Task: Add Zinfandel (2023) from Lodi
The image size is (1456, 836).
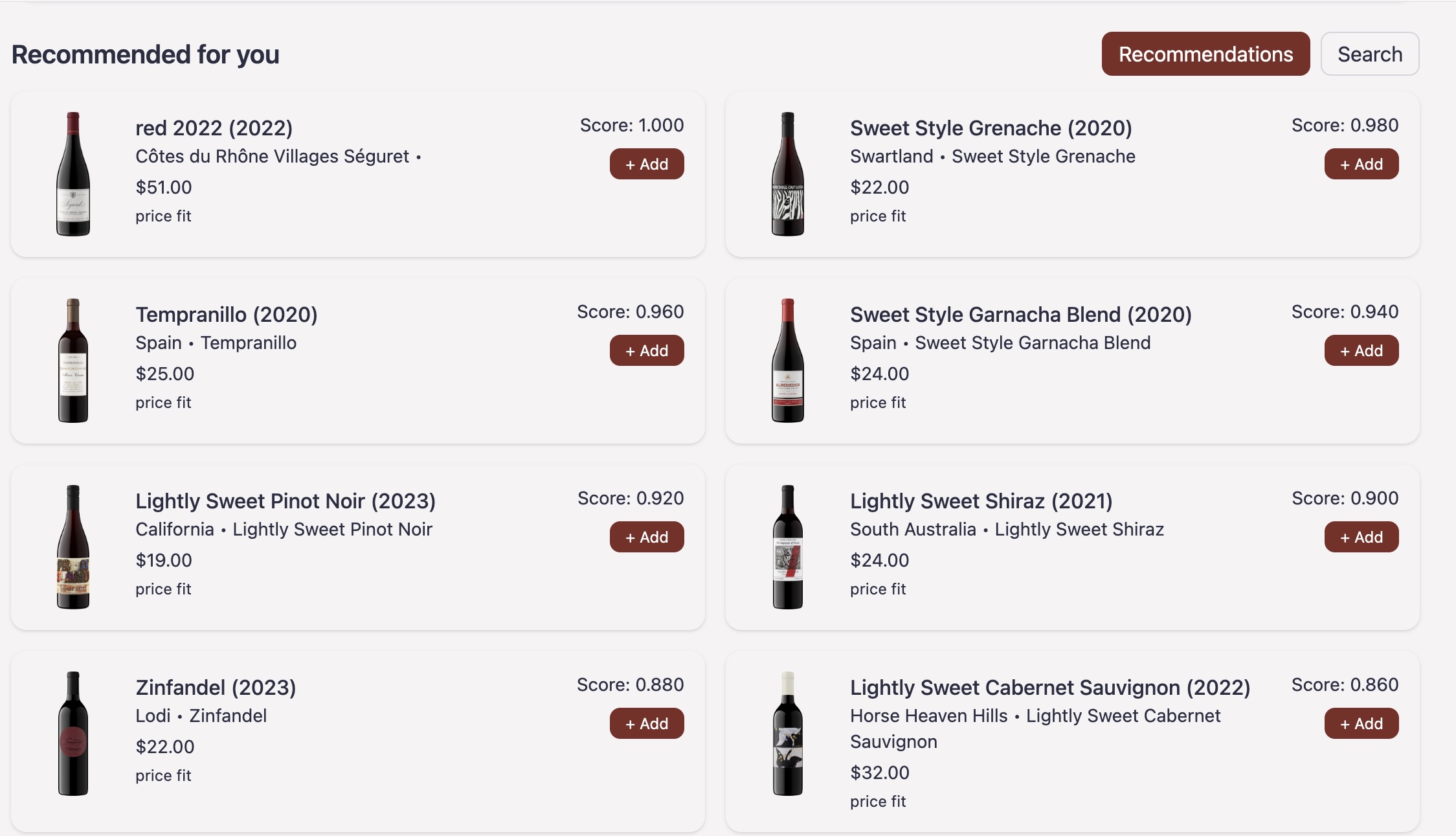Action: coord(647,724)
